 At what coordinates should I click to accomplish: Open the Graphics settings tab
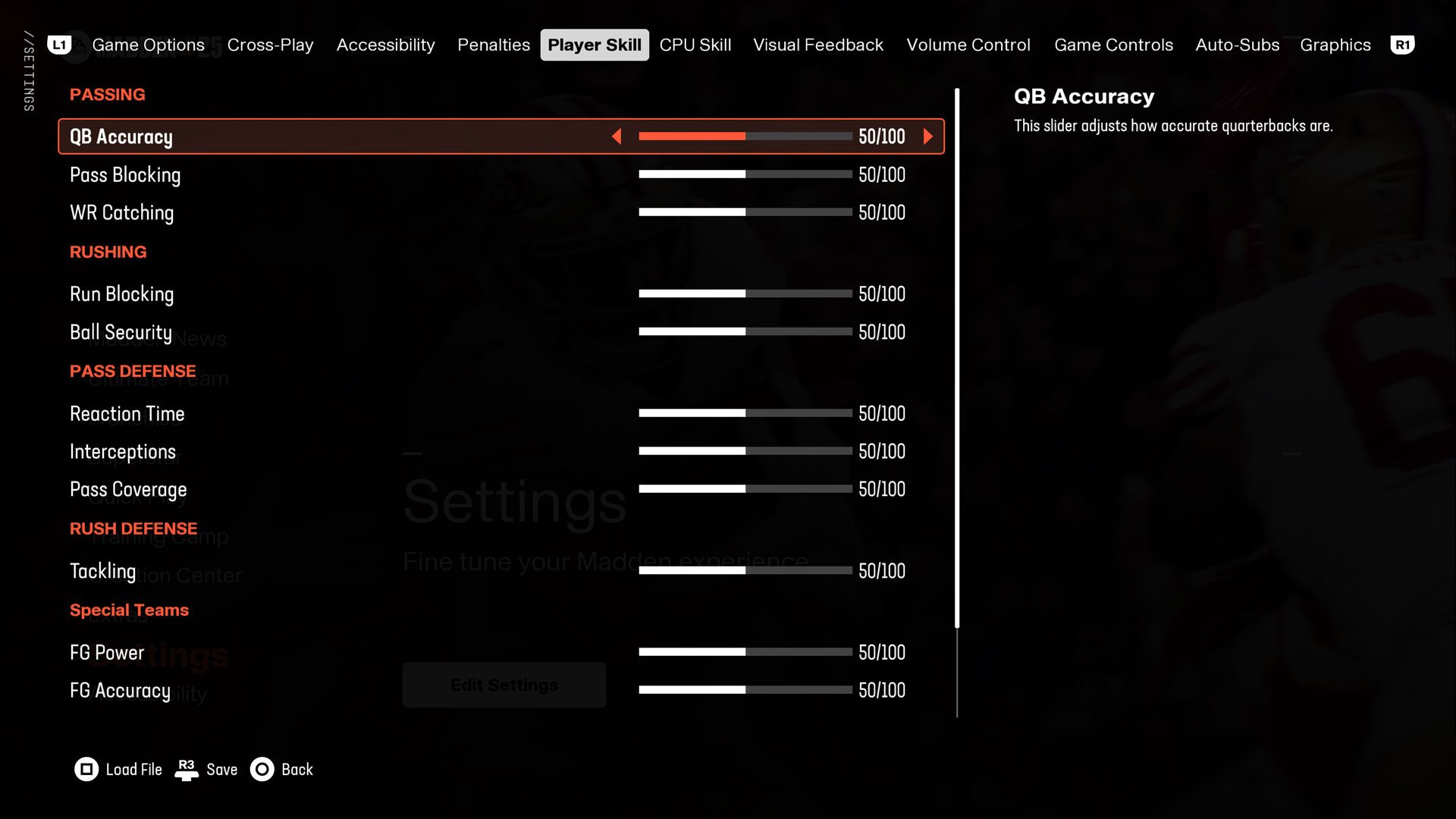[x=1335, y=44]
